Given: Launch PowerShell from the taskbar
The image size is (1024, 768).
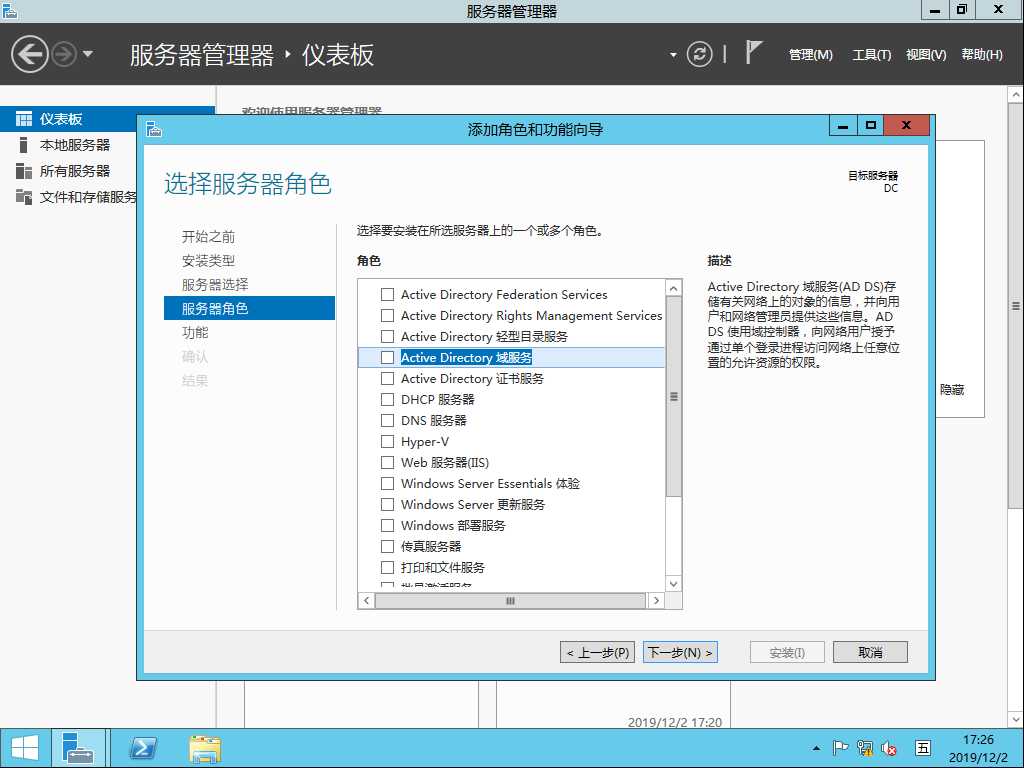Looking at the screenshot, I should coord(142,748).
